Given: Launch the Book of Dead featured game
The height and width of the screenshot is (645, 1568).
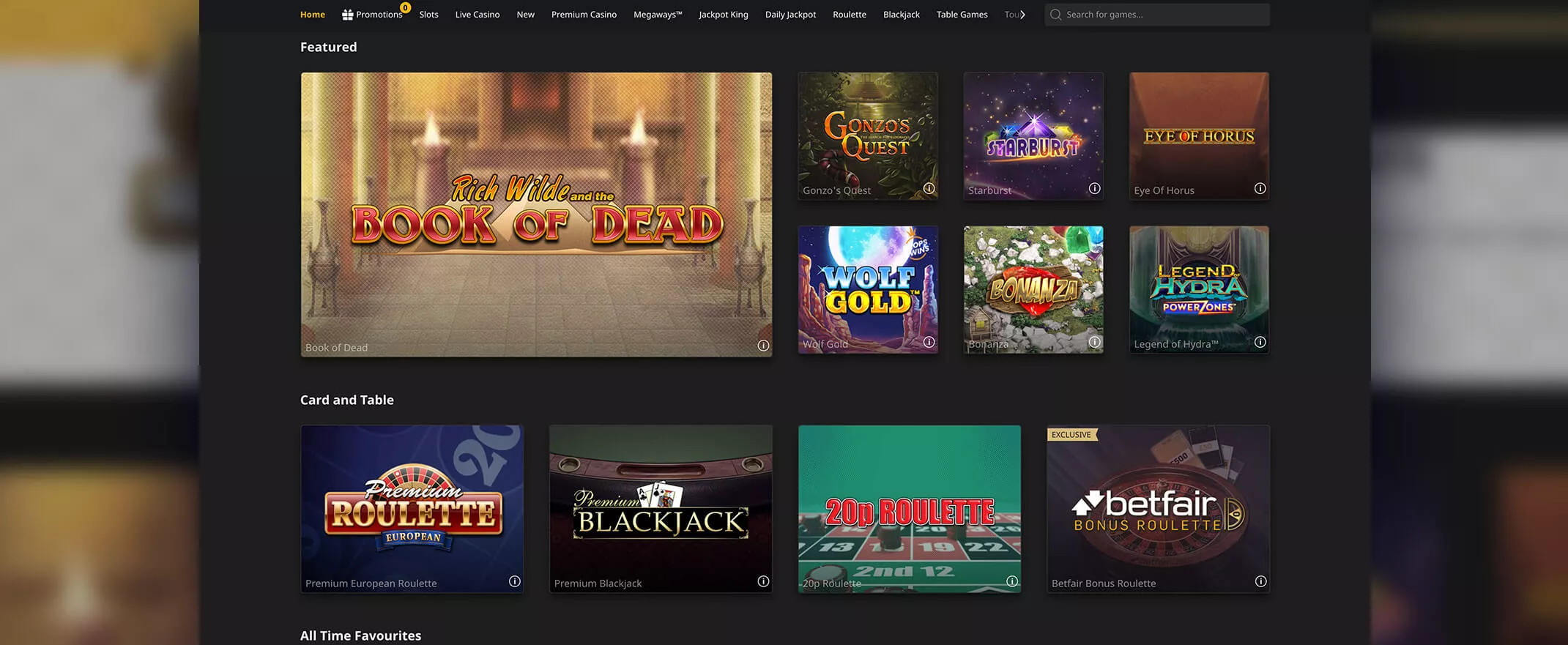Looking at the screenshot, I should point(536,214).
